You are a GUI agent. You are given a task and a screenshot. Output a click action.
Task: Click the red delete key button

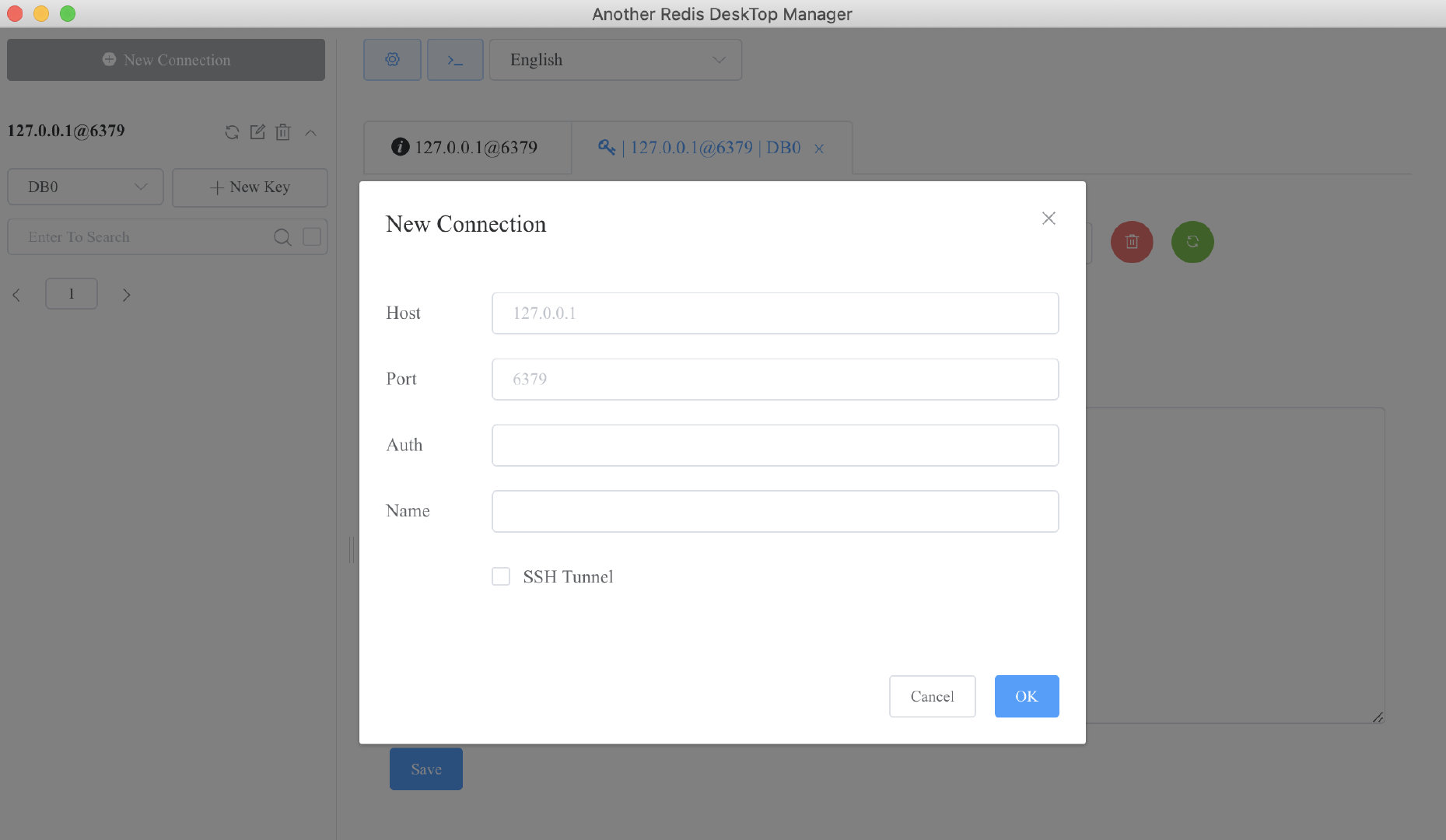1132,242
